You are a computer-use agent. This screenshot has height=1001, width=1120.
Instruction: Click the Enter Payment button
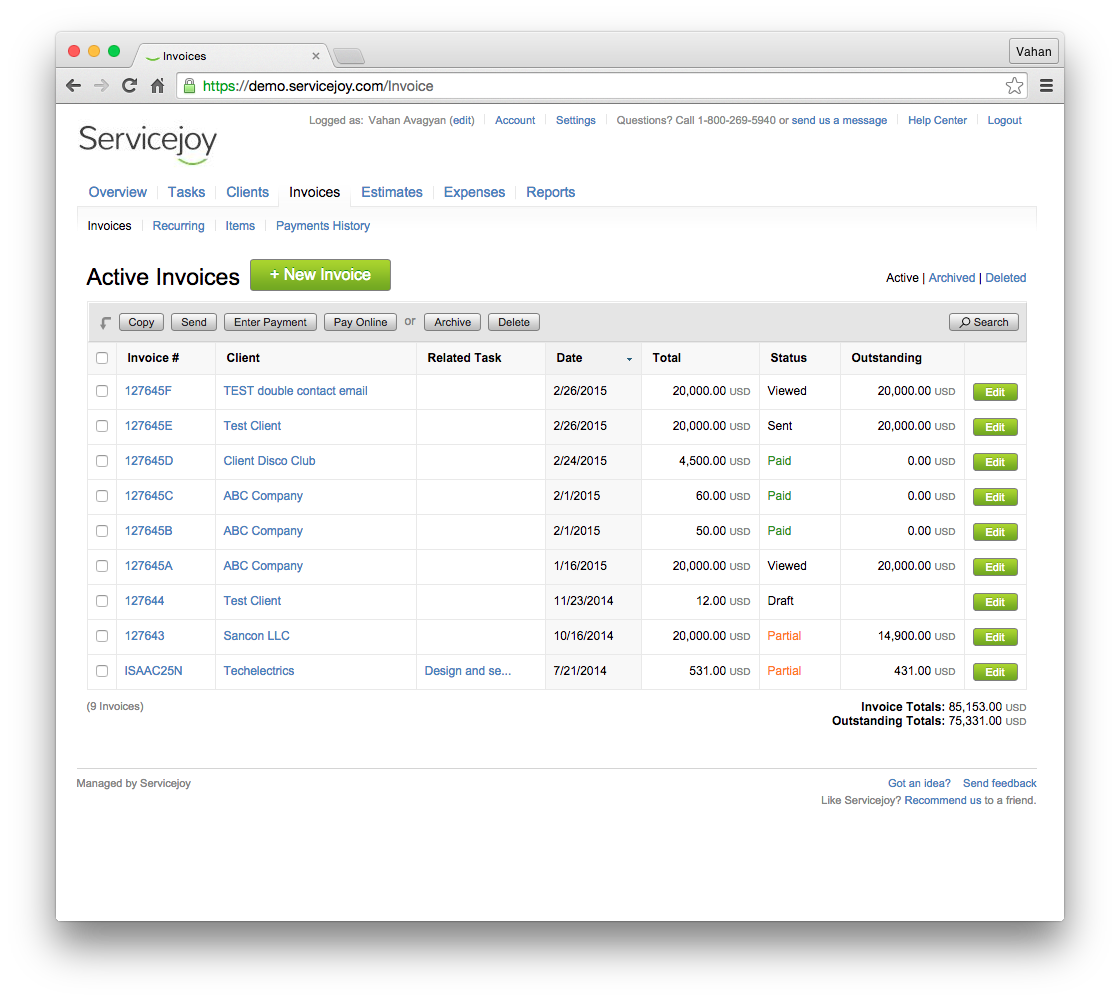[x=270, y=322]
